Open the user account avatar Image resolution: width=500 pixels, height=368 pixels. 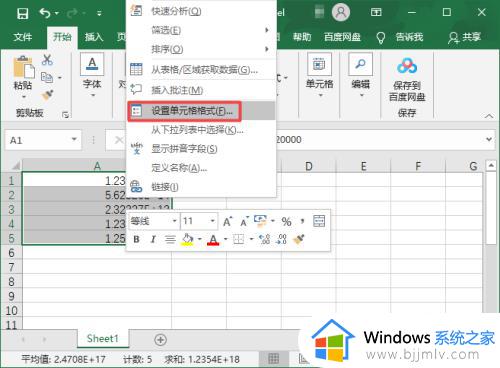click(x=341, y=12)
